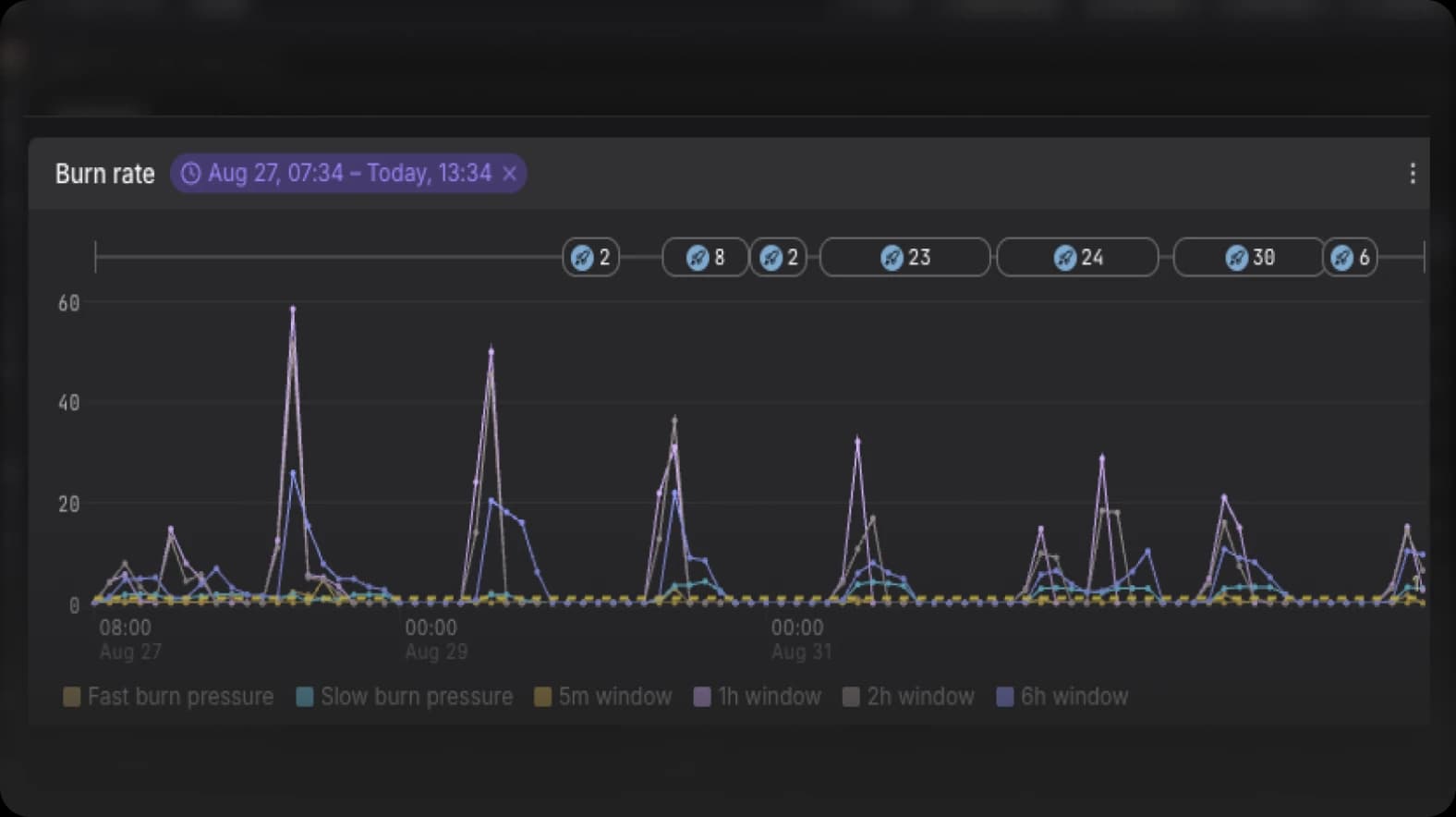The image size is (1456, 817).
Task: Select the deployment marker showing 24
Action: [x=1077, y=257]
